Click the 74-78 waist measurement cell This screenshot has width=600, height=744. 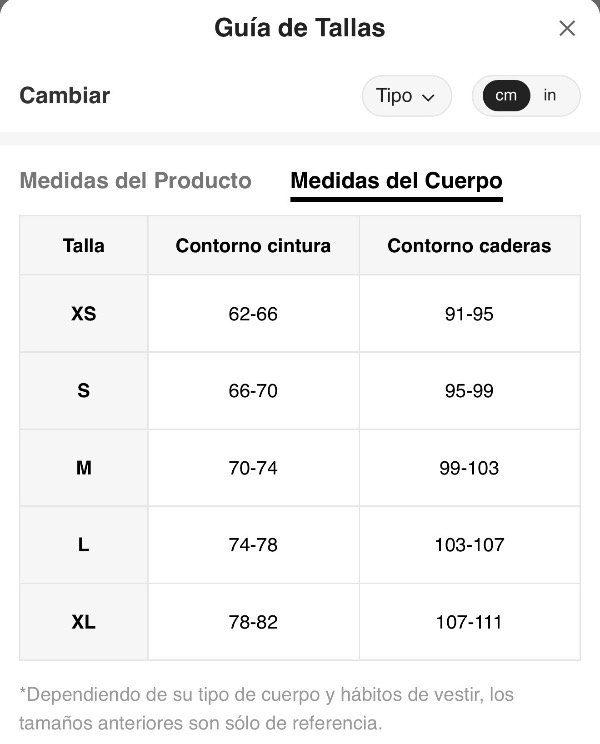pos(253,545)
